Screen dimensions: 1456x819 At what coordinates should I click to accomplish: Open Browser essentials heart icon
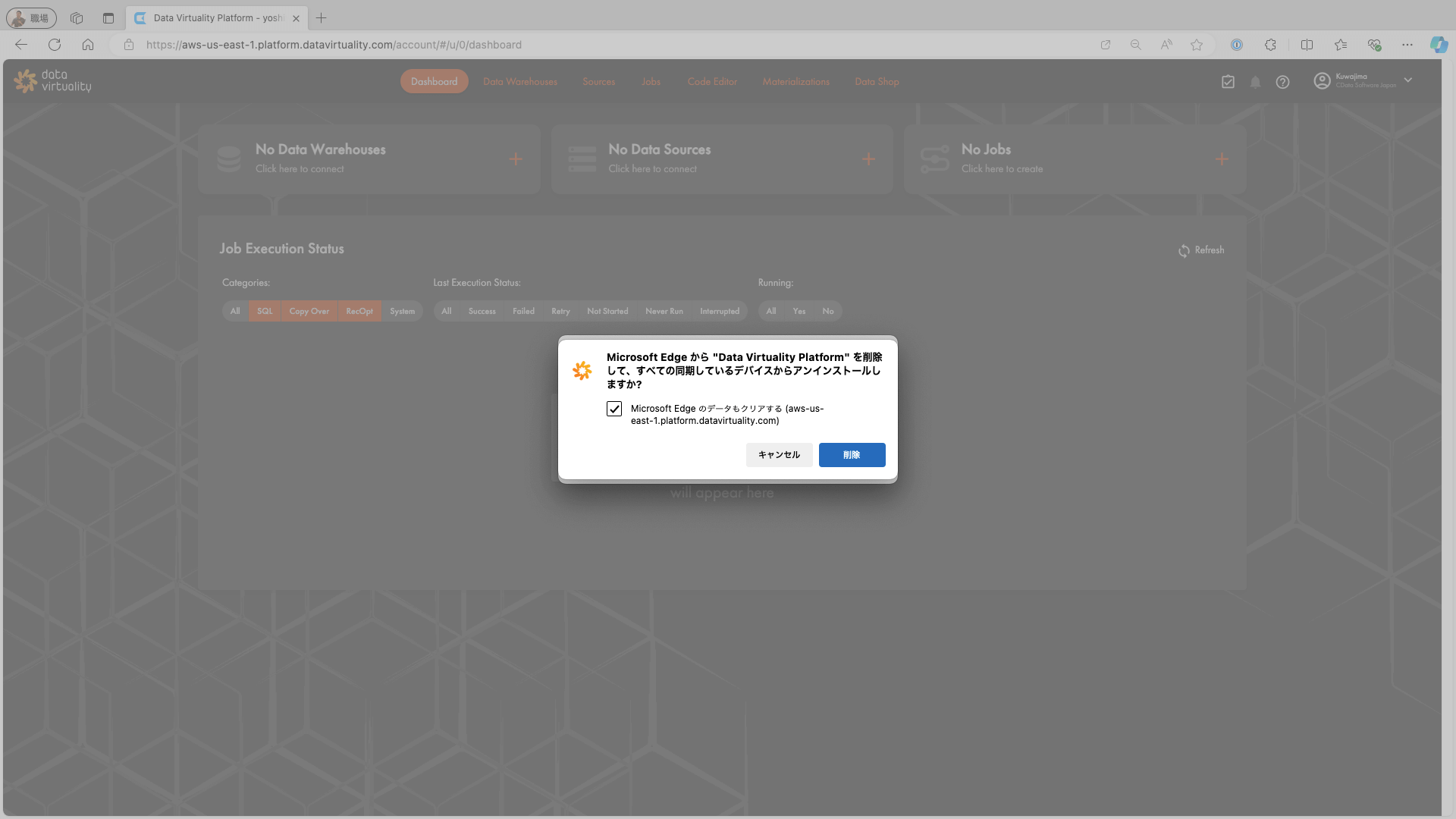pos(1374,45)
